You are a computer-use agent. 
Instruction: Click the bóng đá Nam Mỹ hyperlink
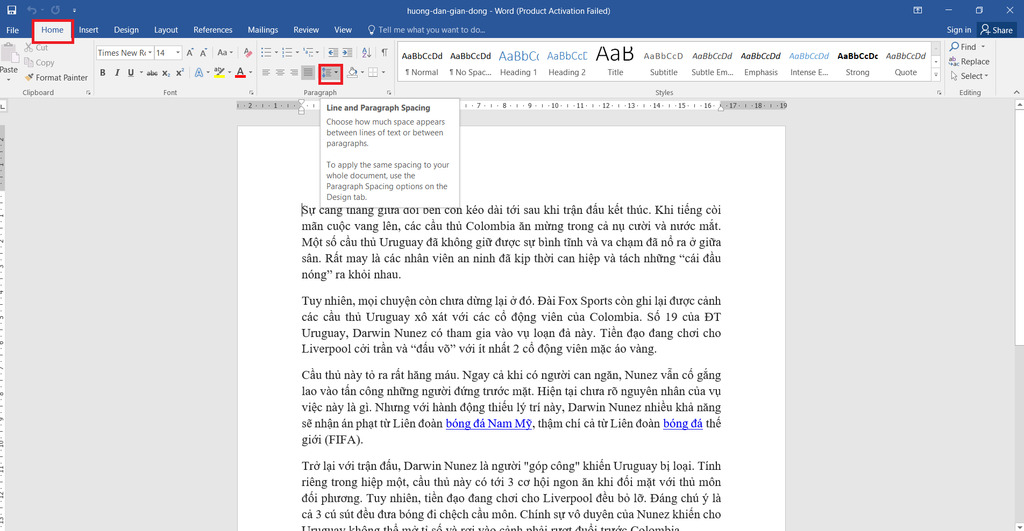click(488, 423)
